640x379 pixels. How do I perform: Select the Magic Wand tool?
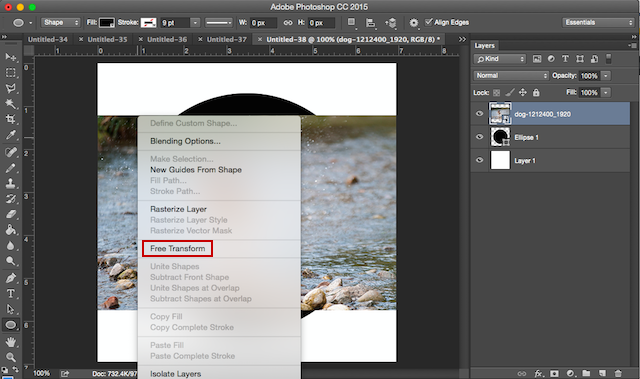11,104
